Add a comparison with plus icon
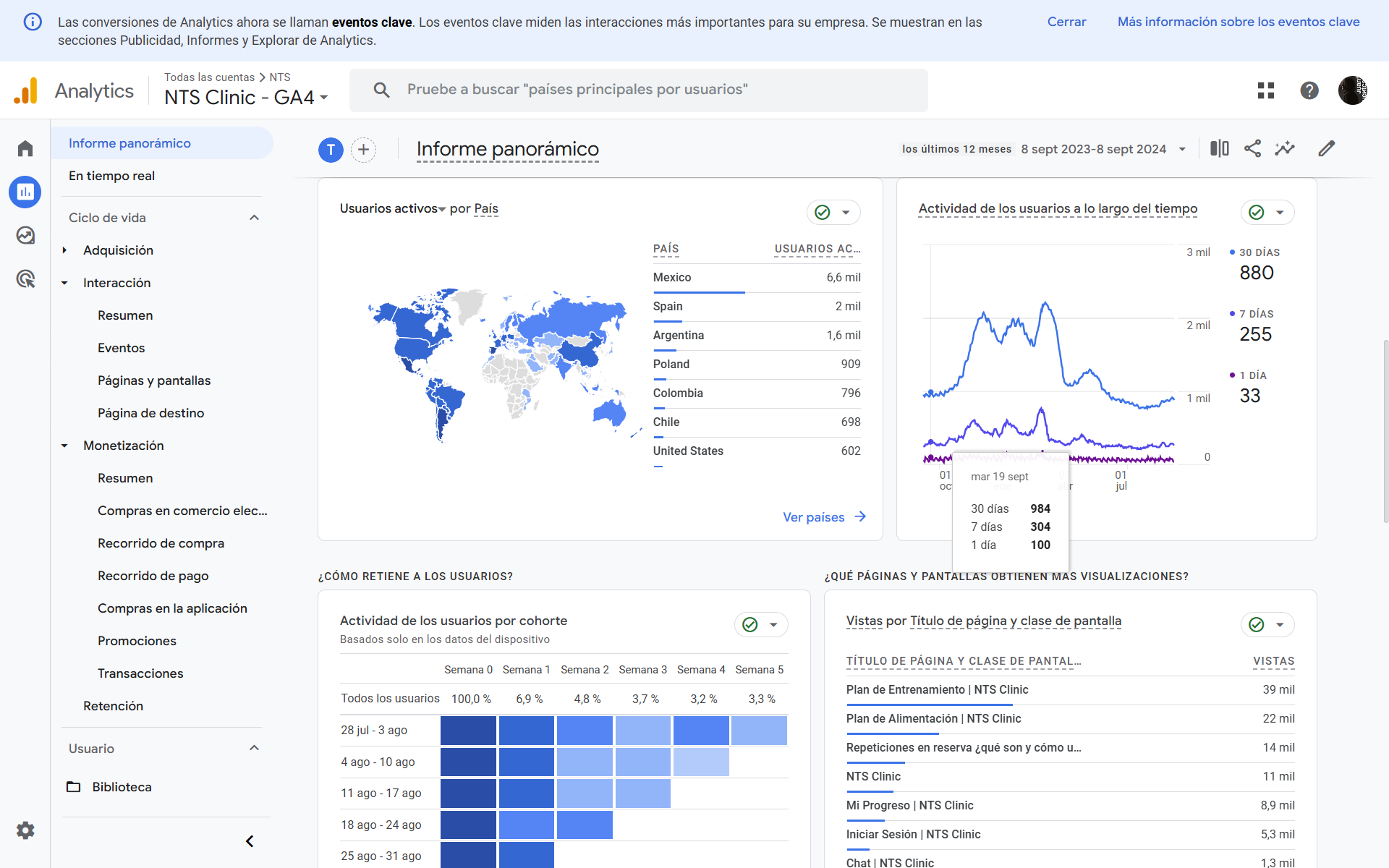 tap(364, 150)
